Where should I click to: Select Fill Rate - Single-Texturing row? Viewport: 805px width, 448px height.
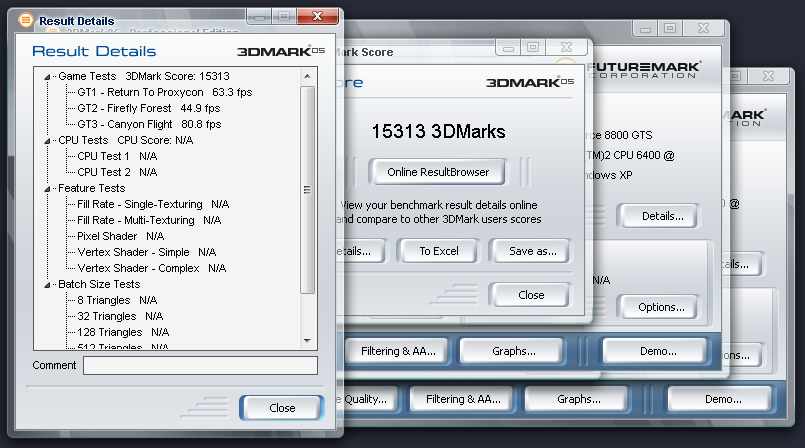[x=152, y=204]
